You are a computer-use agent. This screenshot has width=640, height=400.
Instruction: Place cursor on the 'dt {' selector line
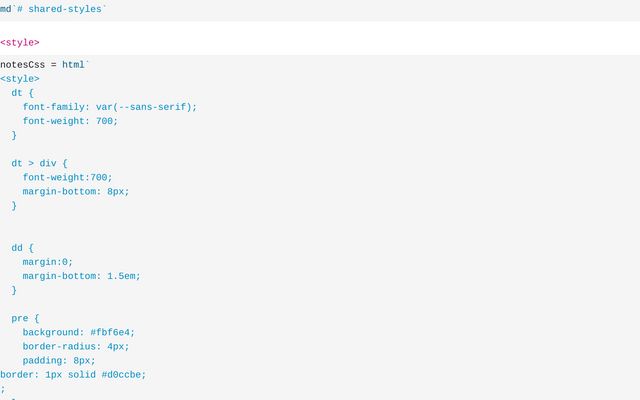(22, 93)
